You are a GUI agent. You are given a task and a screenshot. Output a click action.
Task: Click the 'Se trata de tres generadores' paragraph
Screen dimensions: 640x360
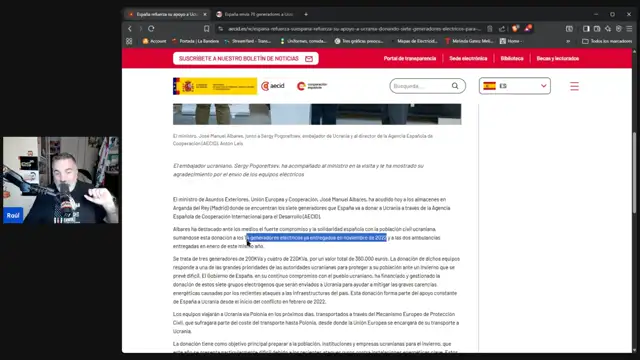[317, 280]
